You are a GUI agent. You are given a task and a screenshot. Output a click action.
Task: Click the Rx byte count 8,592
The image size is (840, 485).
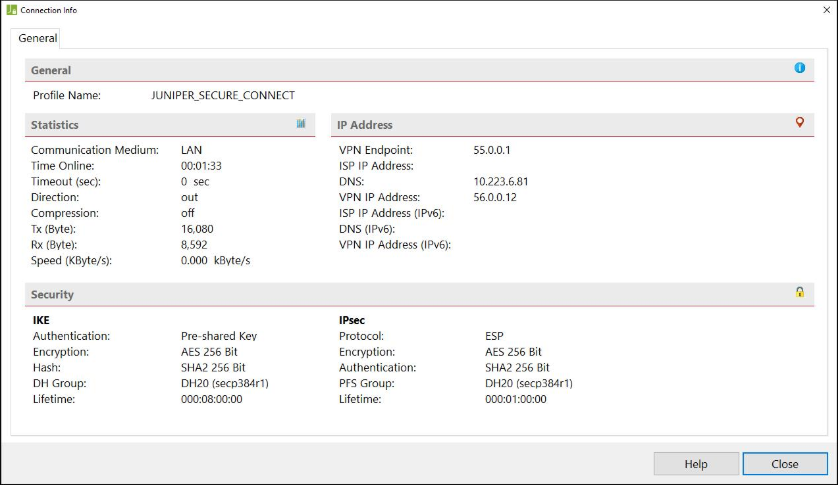click(194, 245)
